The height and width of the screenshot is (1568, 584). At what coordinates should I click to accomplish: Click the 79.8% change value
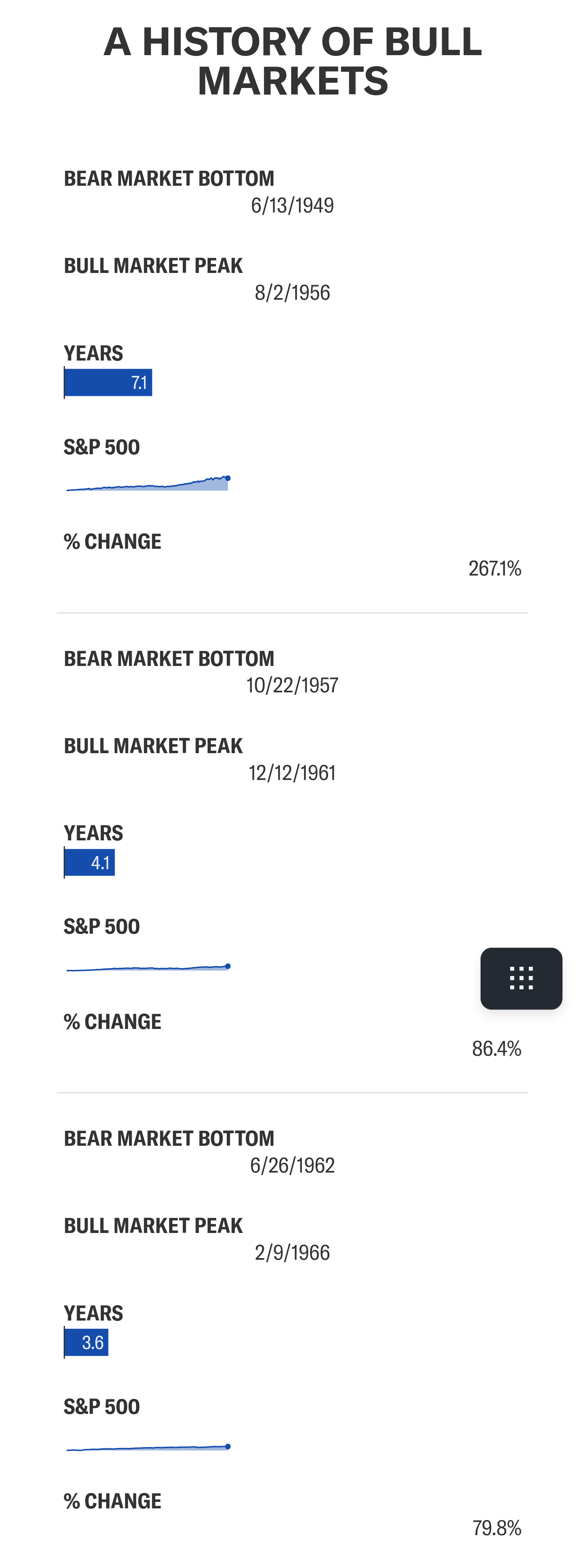[496, 1528]
